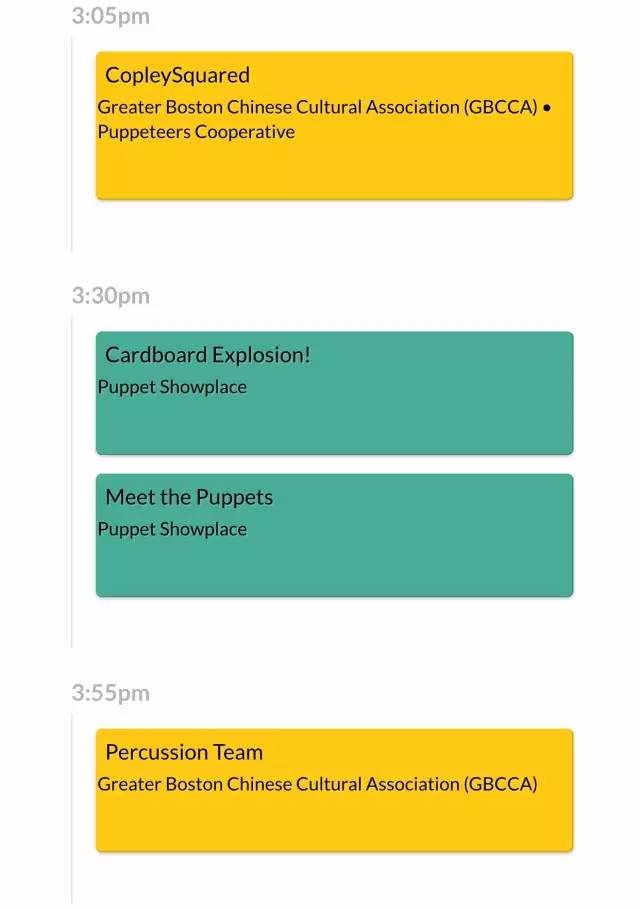This screenshot has height=909, width=640.
Task: Click the bullet separator in CopleySquared card
Action: point(547,108)
